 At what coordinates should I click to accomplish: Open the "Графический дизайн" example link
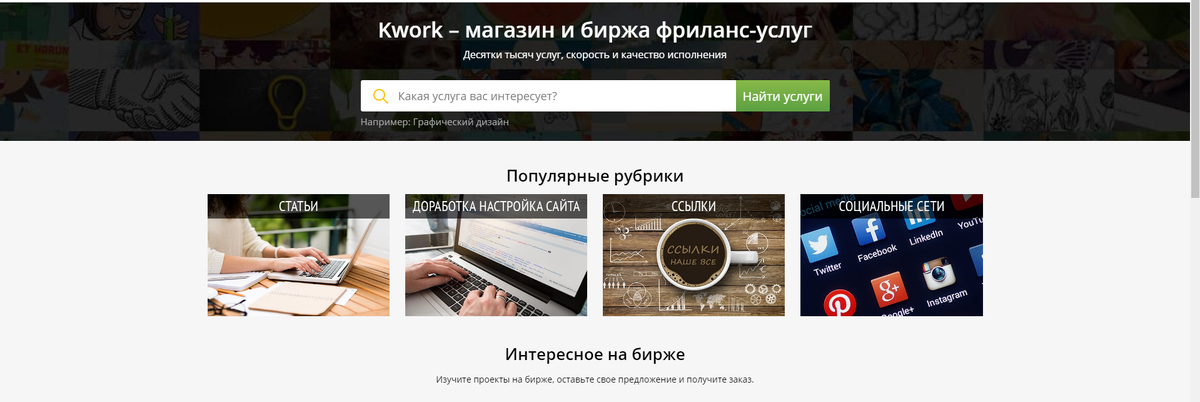(461, 122)
